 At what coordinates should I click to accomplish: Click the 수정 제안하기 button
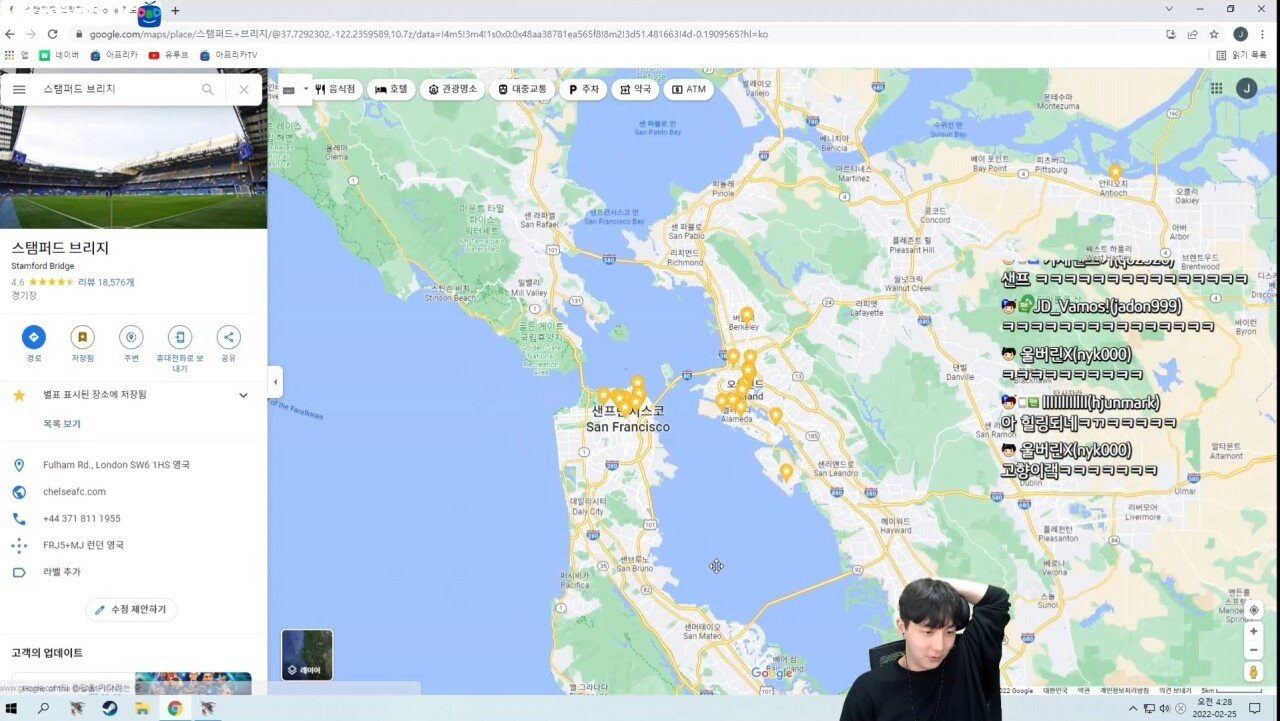[x=132, y=609]
